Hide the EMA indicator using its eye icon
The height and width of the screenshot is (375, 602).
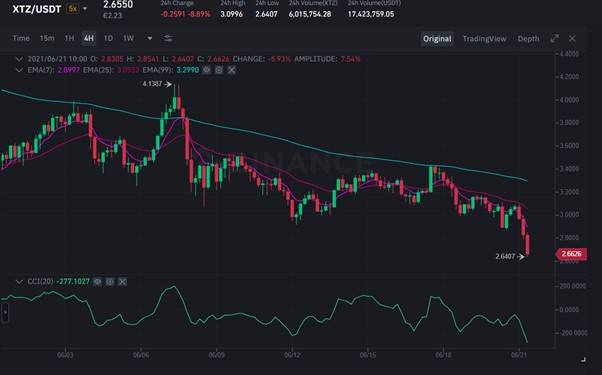point(207,70)
